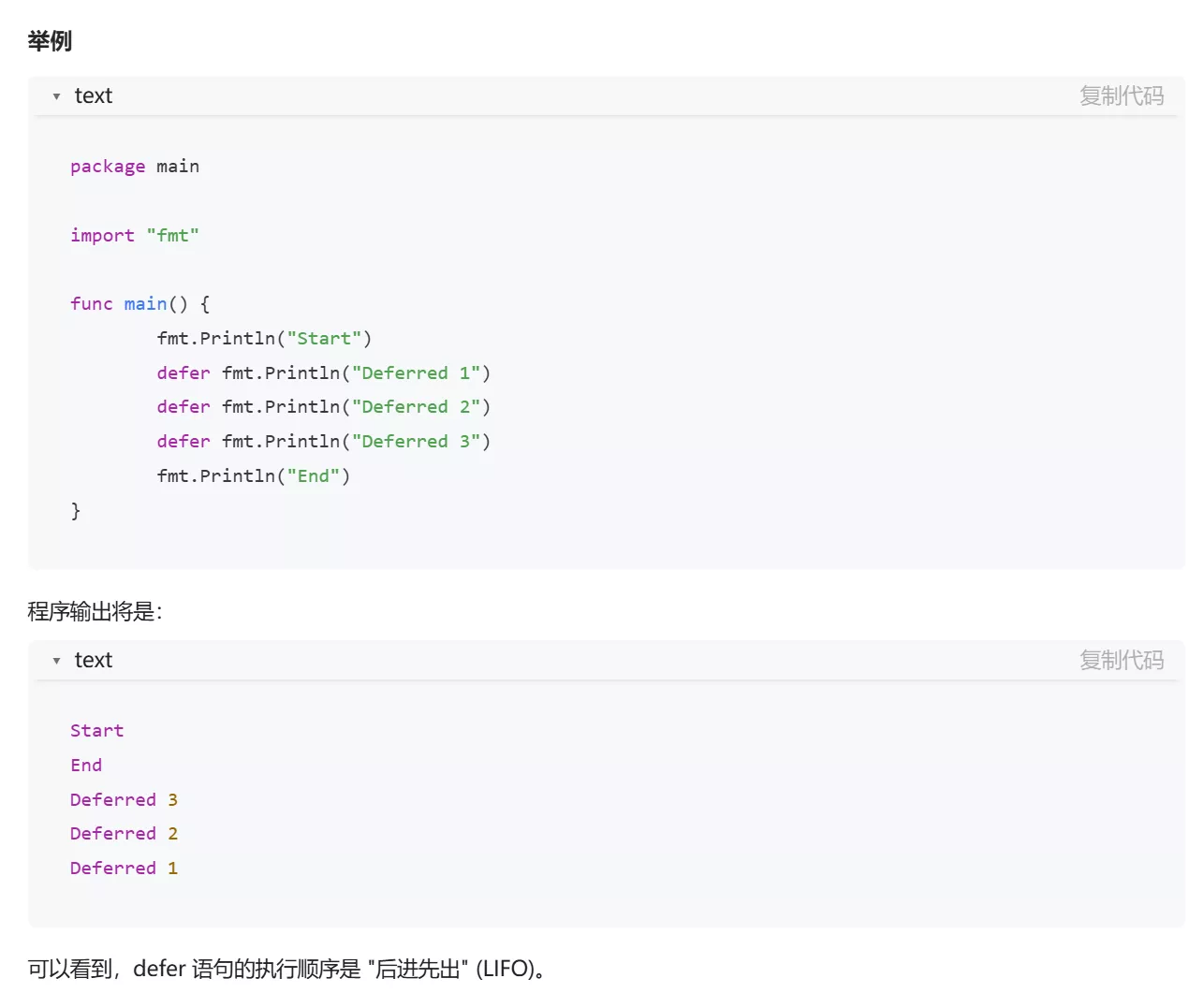Copy the program output with 复制代码
The image size is (1204, 993).
click(1121, 661)
